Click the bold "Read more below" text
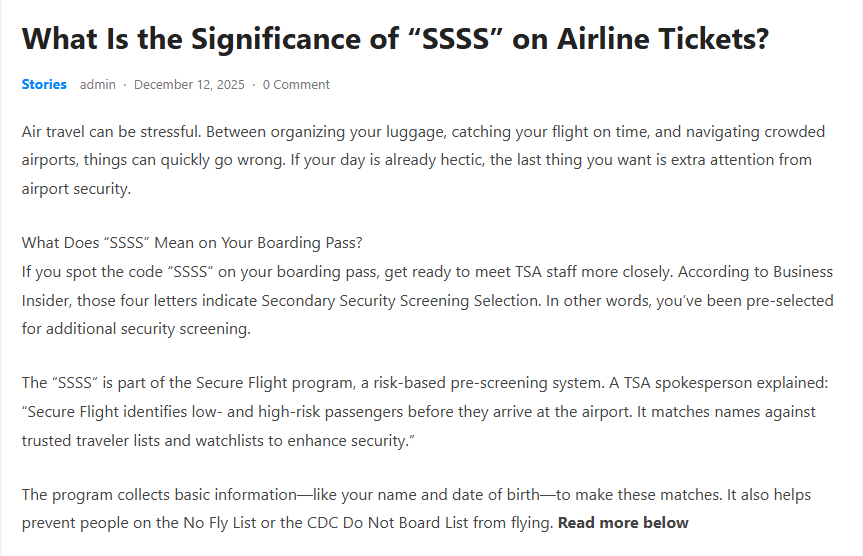Viewport: 863px width, 556px height. click(x=623, y=522)
